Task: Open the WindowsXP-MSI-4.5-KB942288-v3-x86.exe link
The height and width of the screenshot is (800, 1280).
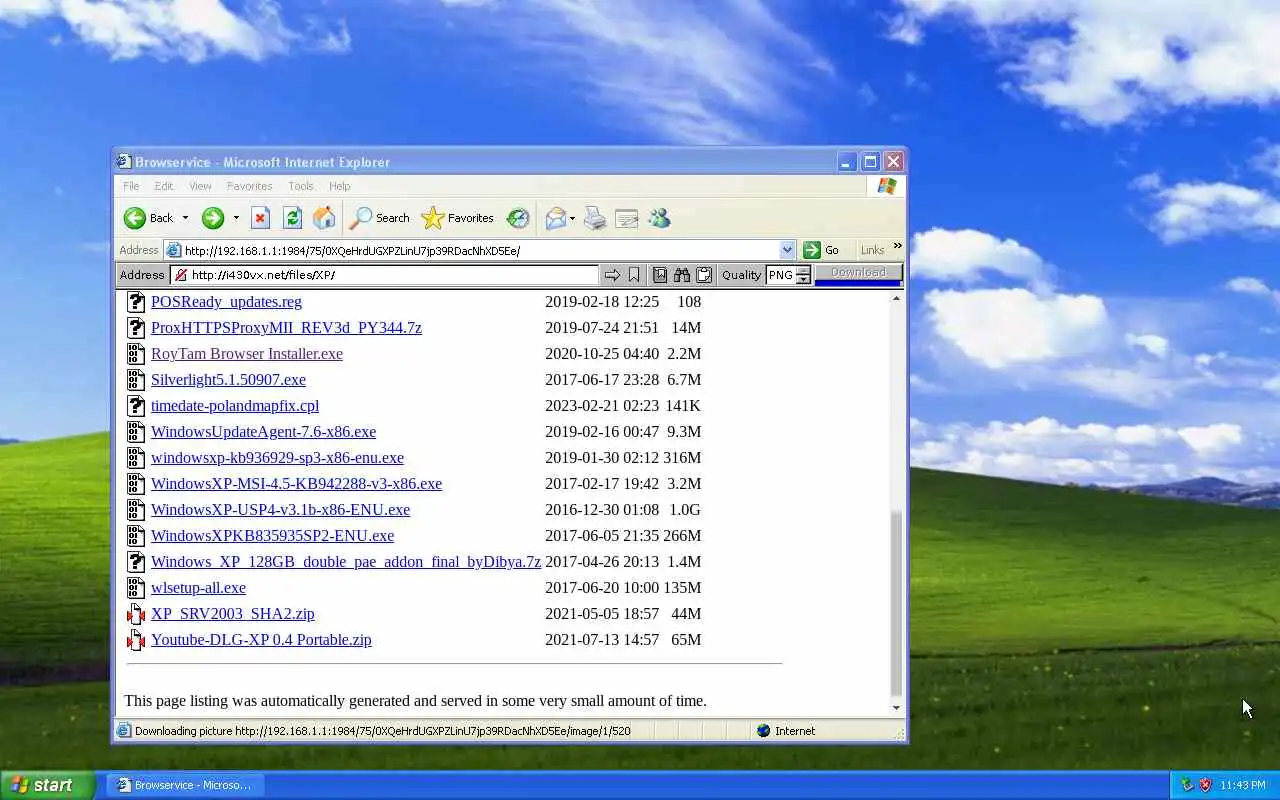Action: pyautogui.click(x=296, y=483)
